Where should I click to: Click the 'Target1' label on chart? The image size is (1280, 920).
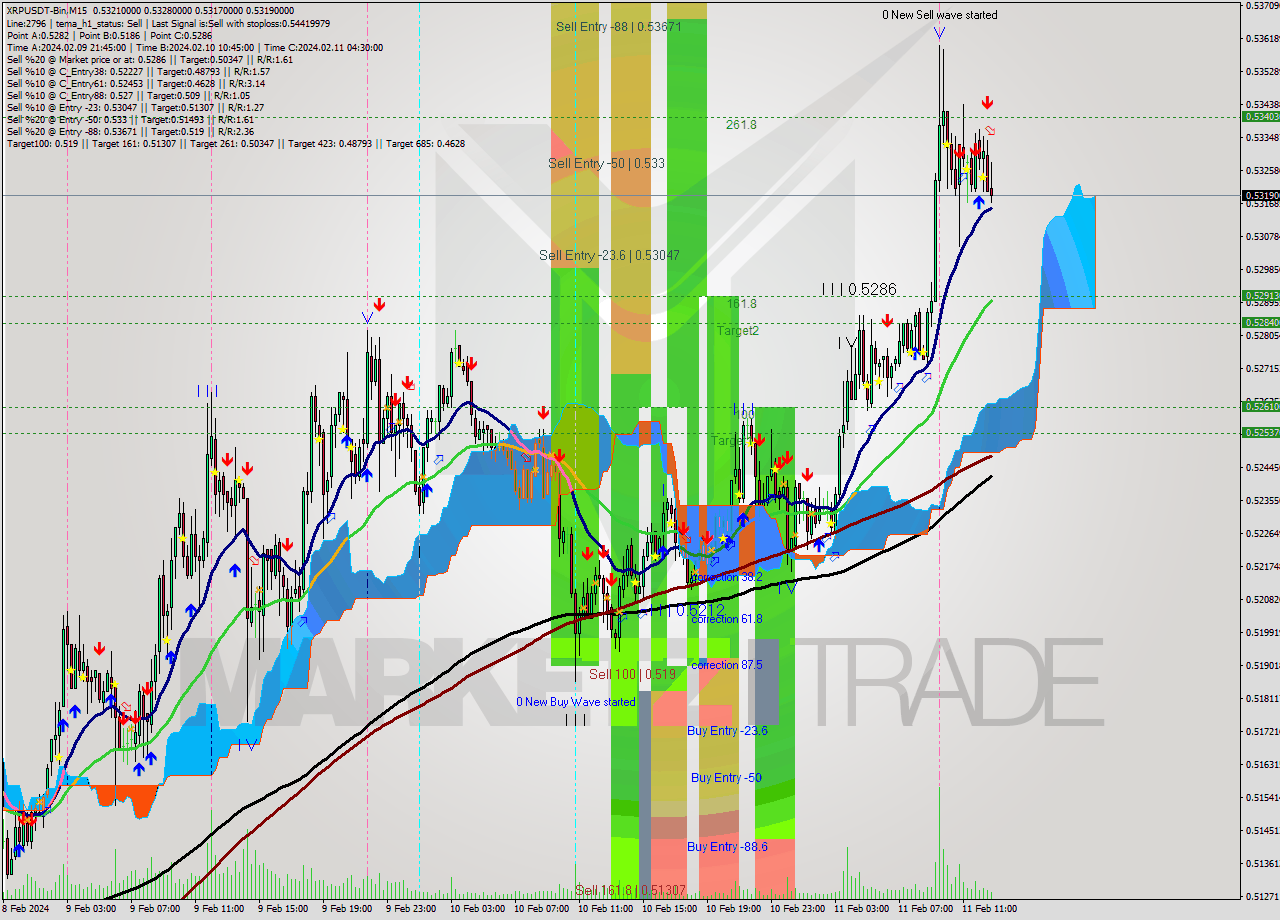(730, 441)
